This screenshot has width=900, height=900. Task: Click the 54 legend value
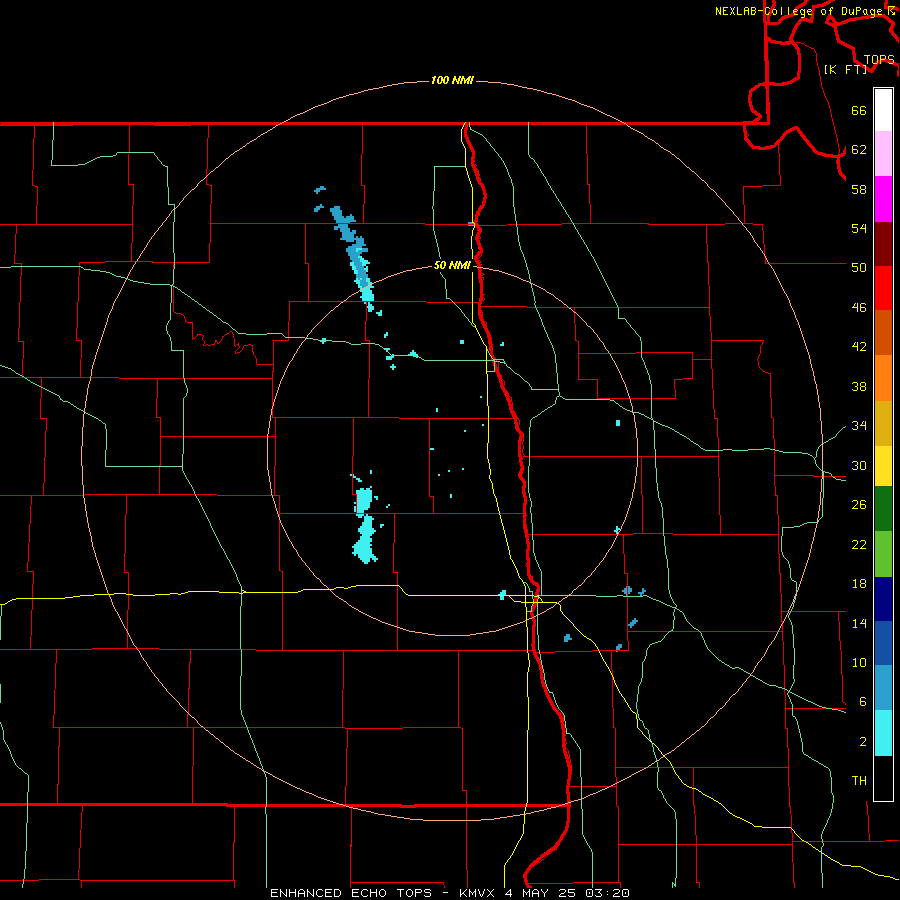(x=859, y=228)
